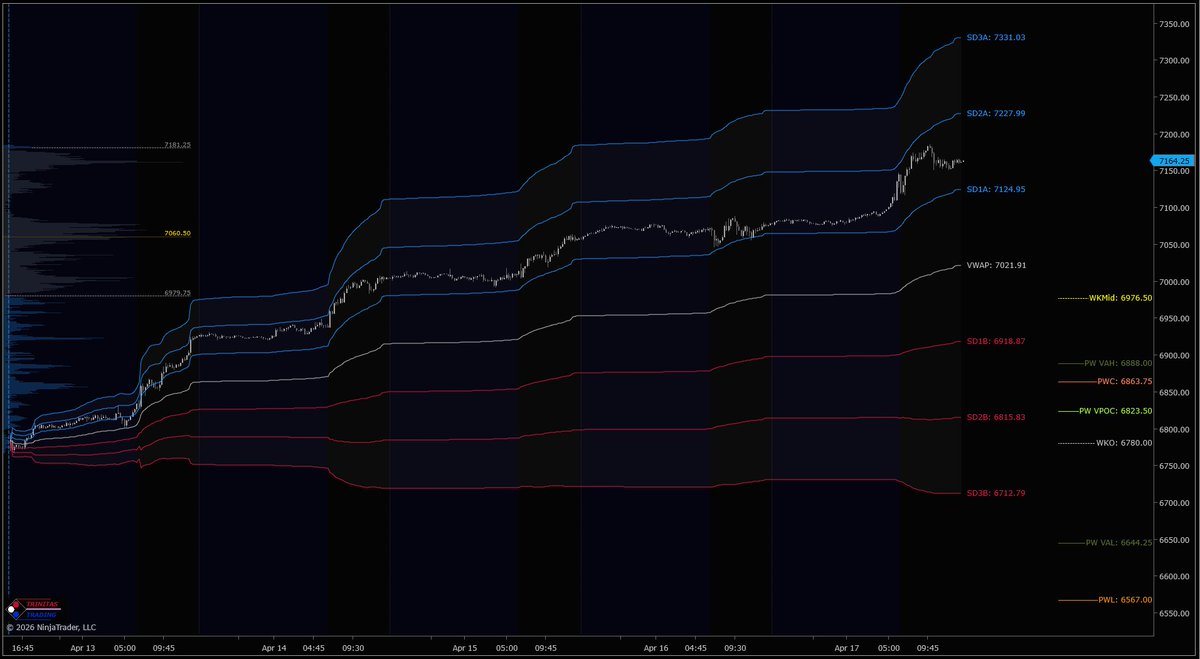The height and width of the screenshot is (659, 1200).
Task: Click the Apr 14 date label
Action: pos(274,648)
